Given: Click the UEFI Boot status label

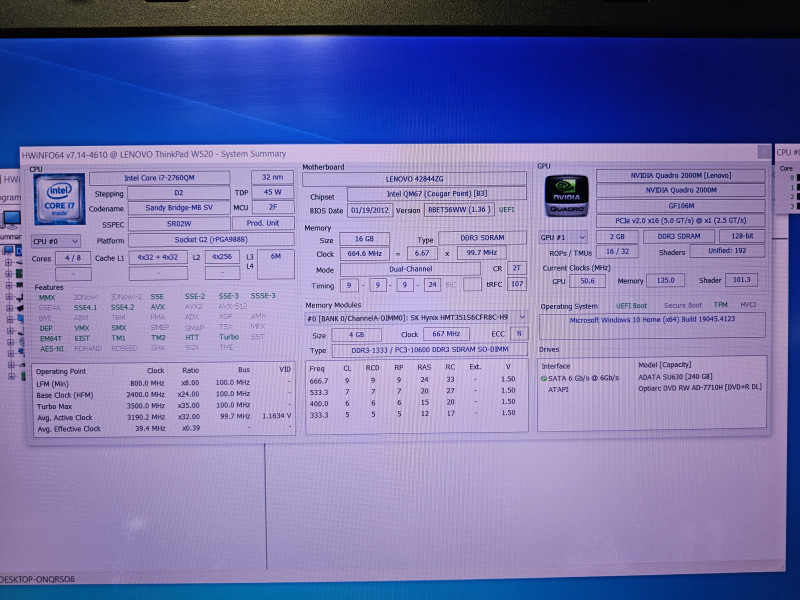Looking at the screenshot, I should (631, 306).
